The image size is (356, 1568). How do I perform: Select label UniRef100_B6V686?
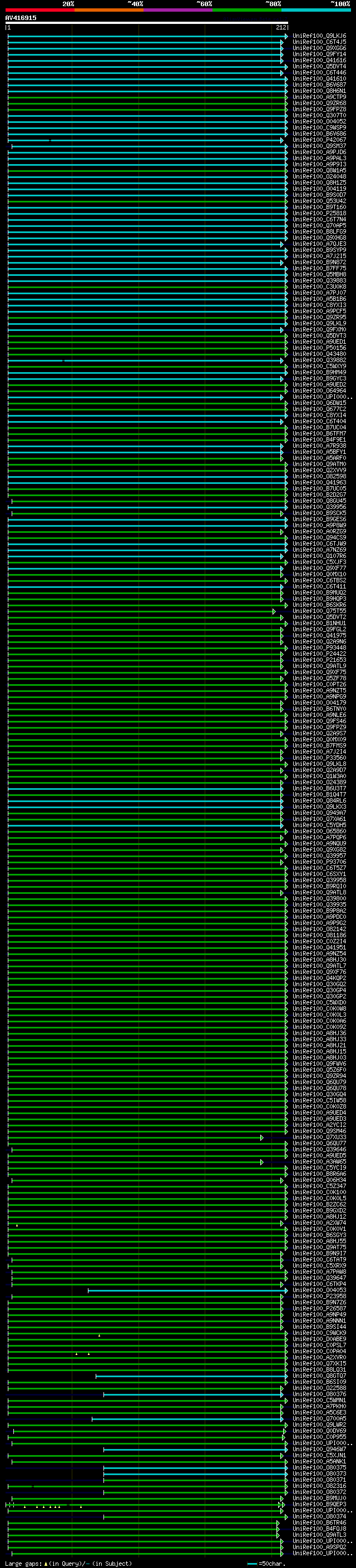click(319, 133)
